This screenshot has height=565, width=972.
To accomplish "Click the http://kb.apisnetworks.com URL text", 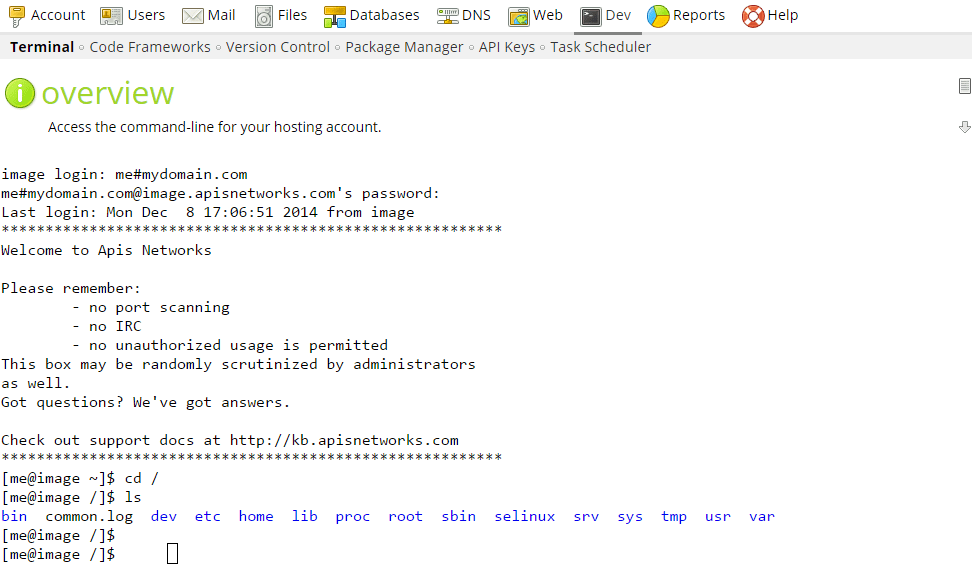I will tap(344, 440).
